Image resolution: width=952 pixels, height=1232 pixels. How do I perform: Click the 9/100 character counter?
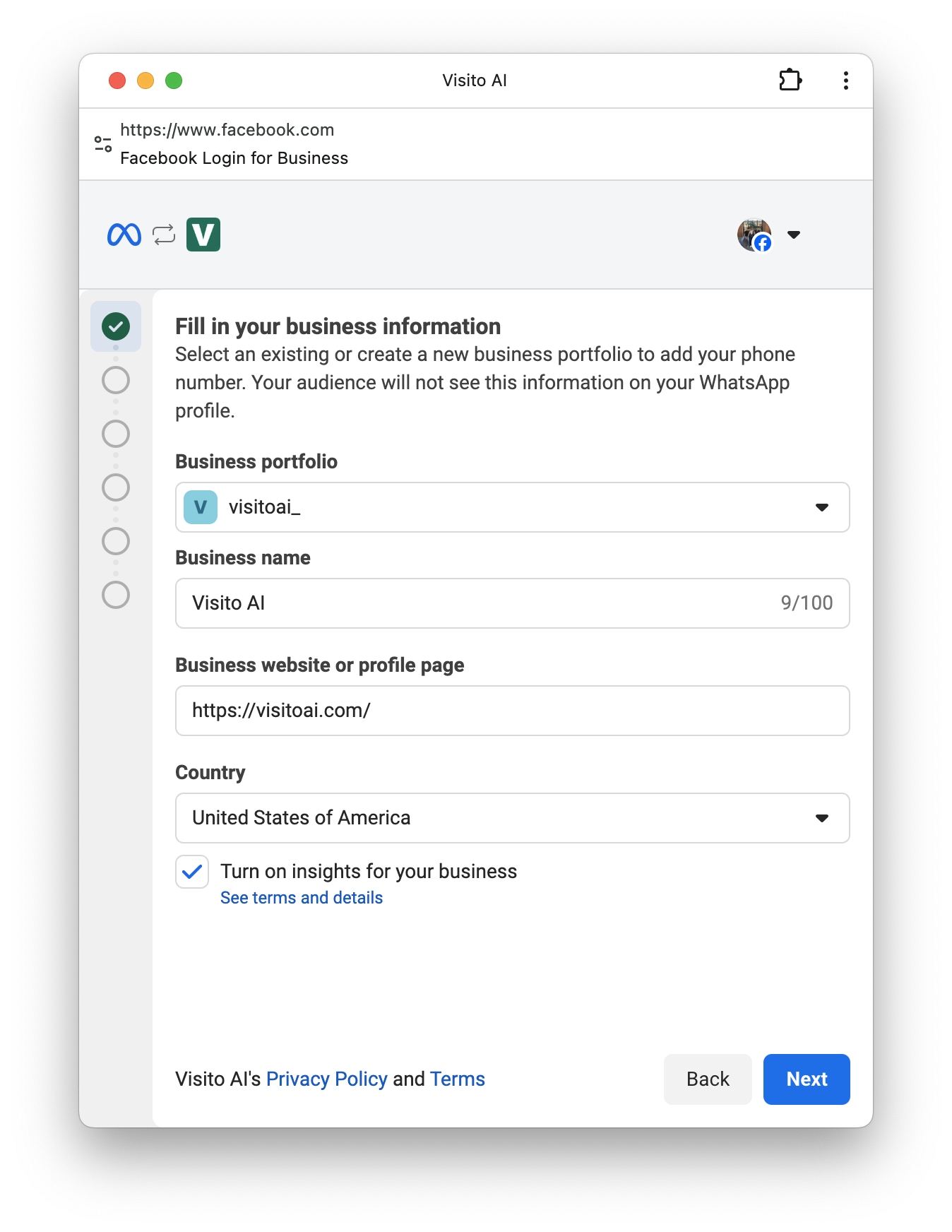tap(807, 603)
